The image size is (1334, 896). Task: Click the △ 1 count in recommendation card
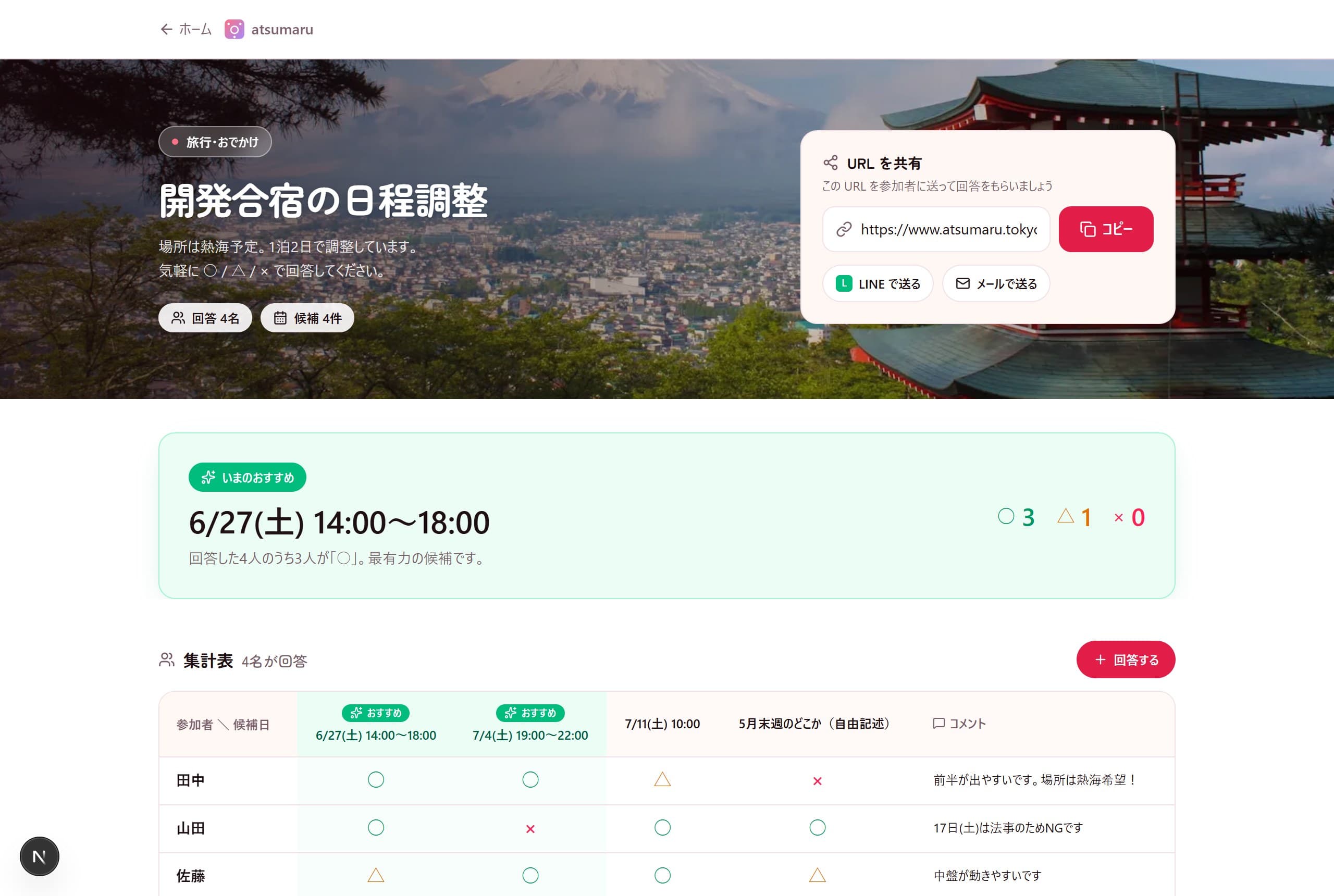(x=1074, y=517)
